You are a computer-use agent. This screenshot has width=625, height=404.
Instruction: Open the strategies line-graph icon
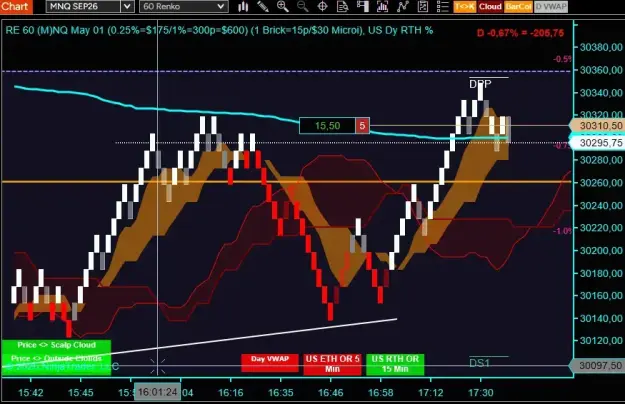coord(403,6)
